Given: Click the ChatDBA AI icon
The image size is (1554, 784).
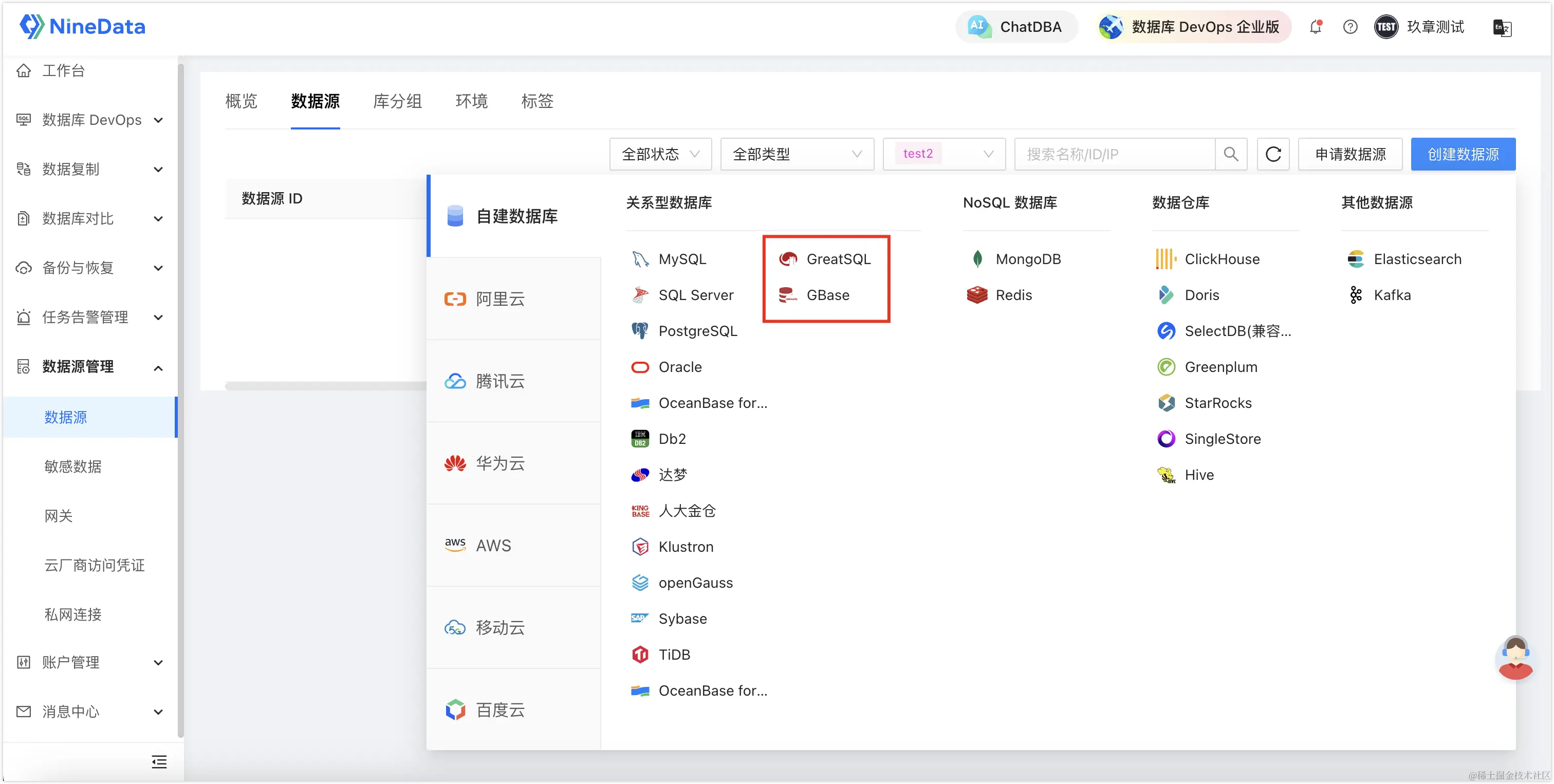Looking at the screenshot, I should (978, 27).
